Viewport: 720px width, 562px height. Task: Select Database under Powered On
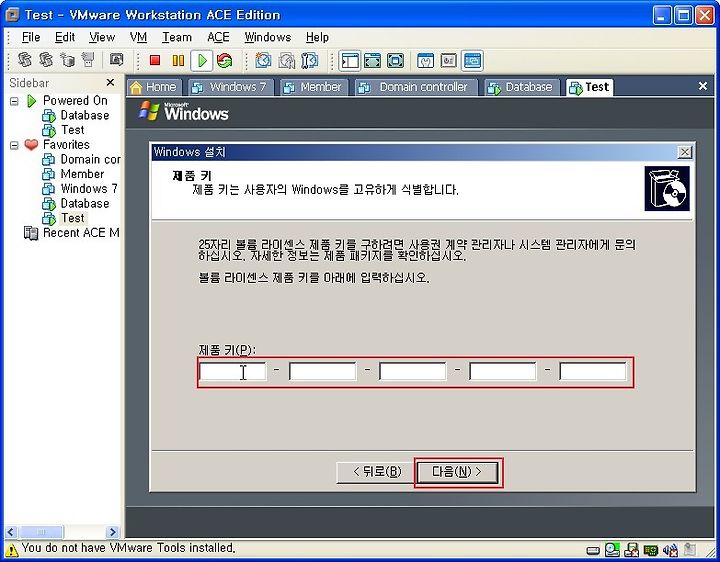pos(85,115)
